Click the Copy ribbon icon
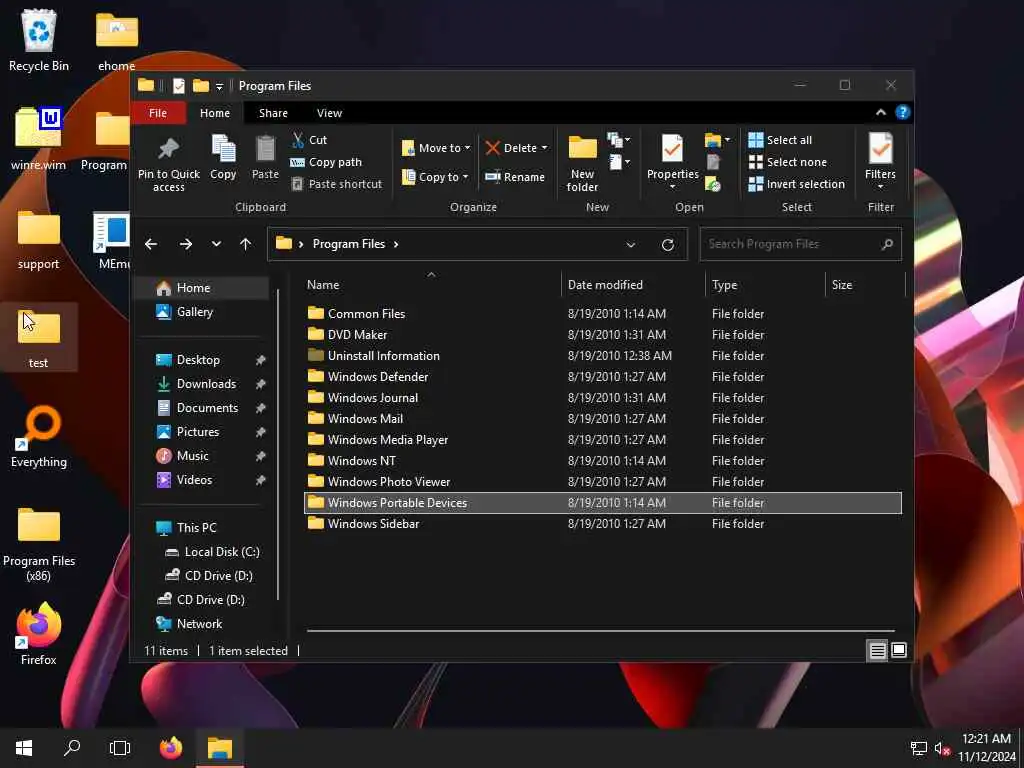The width and height of the screenshot is (1024, 768). tap(223, 157)
